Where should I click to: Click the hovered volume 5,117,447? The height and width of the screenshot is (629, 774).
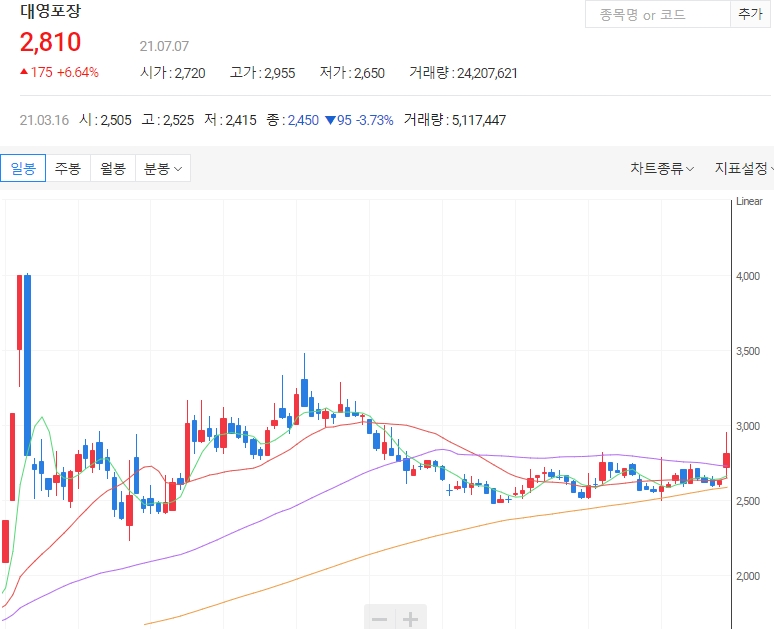(x=479, y=120)
